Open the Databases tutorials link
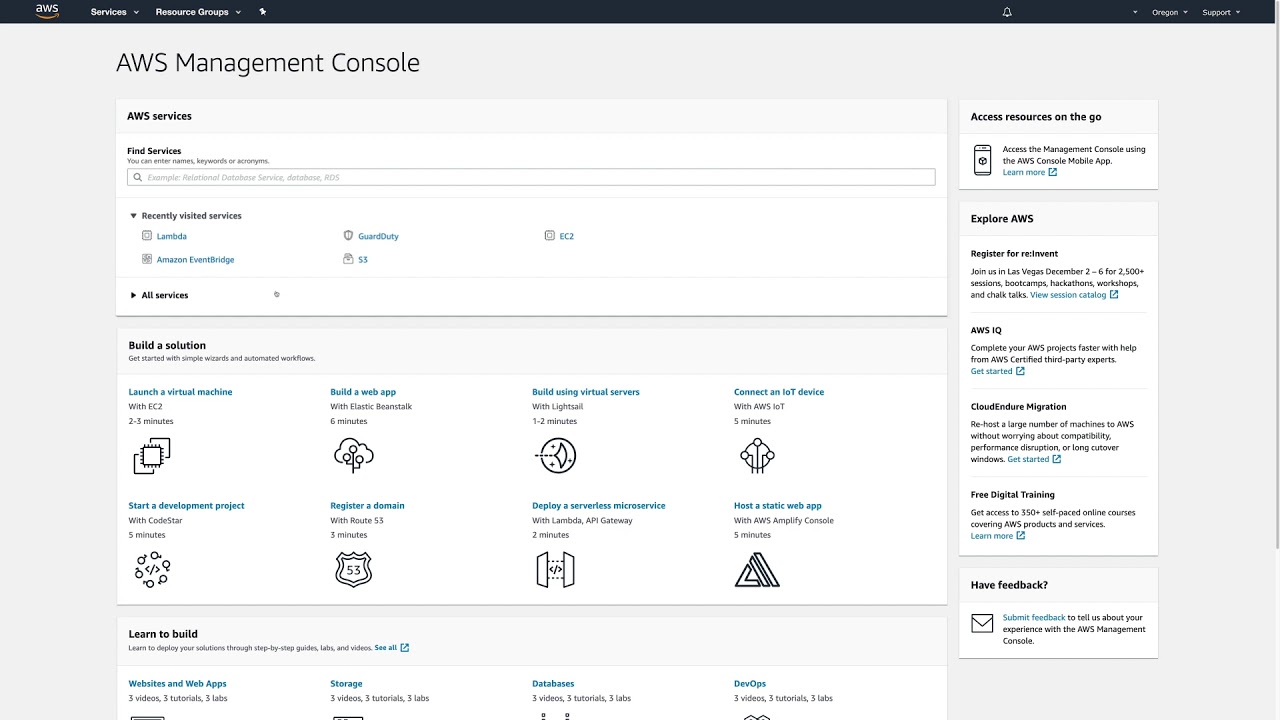The image size is (1280, 720). (x=553, y=684)
